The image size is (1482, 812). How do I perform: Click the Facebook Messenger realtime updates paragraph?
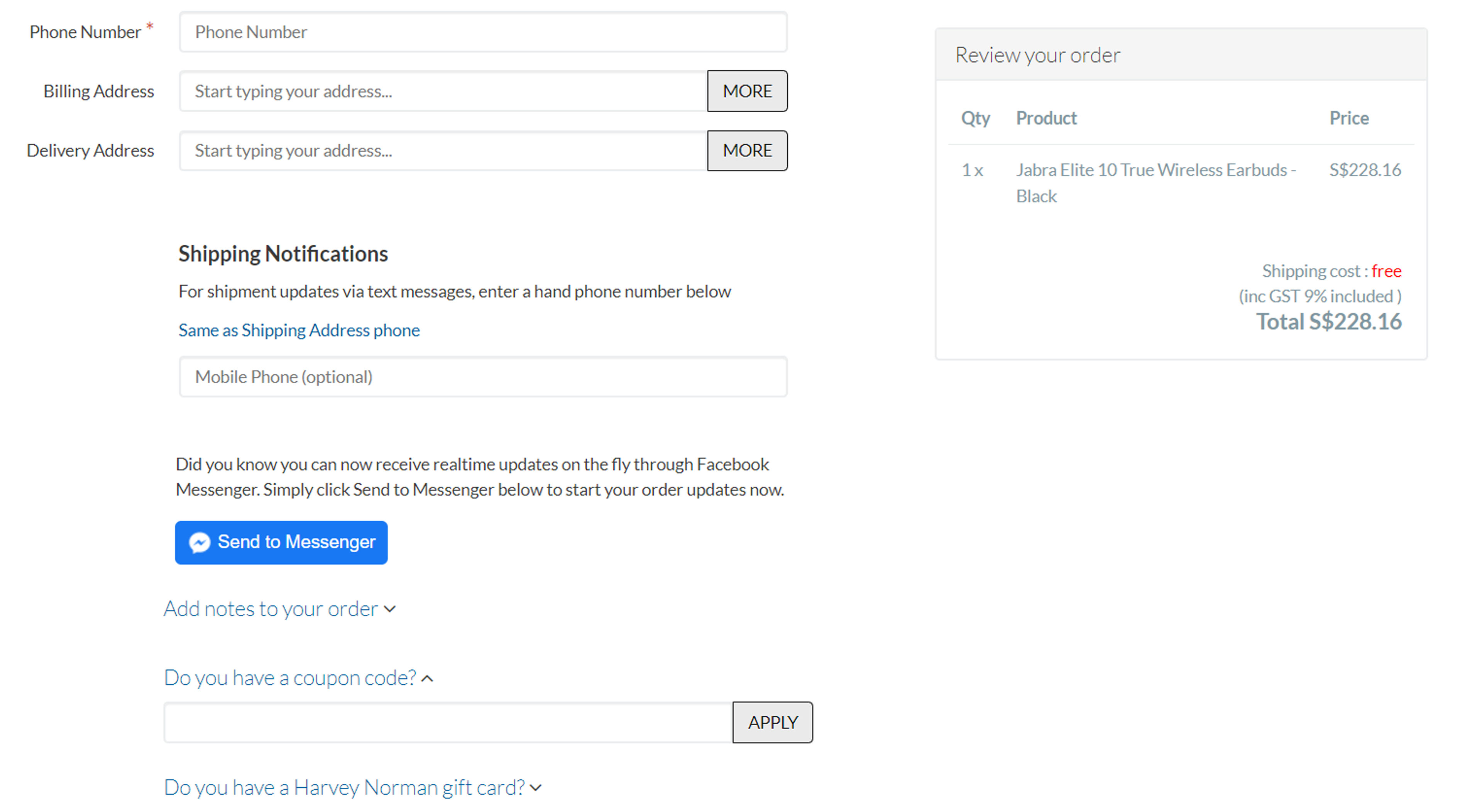tap(480, 477)
